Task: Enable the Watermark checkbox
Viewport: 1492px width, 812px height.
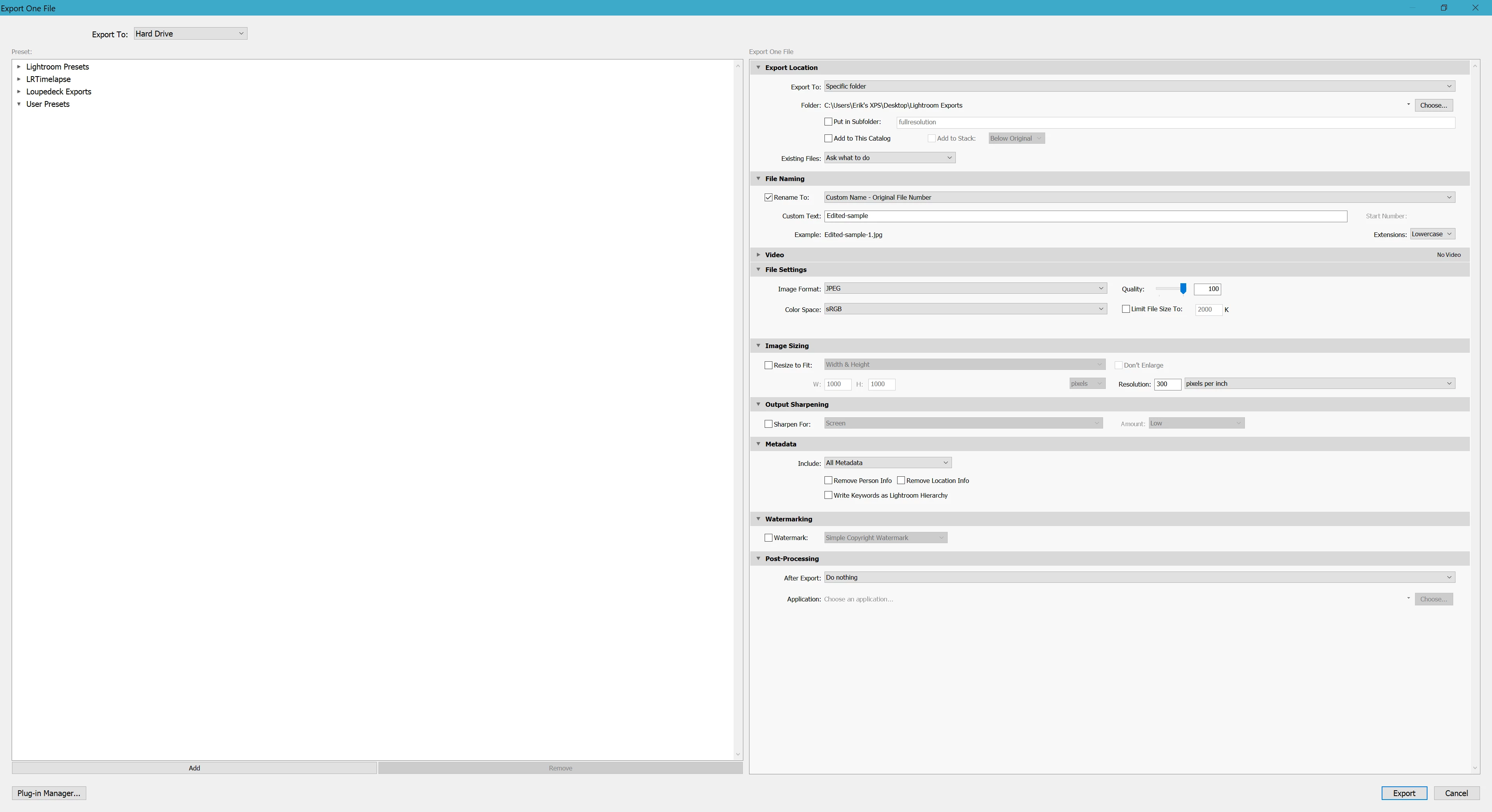Action: (769, 538)
